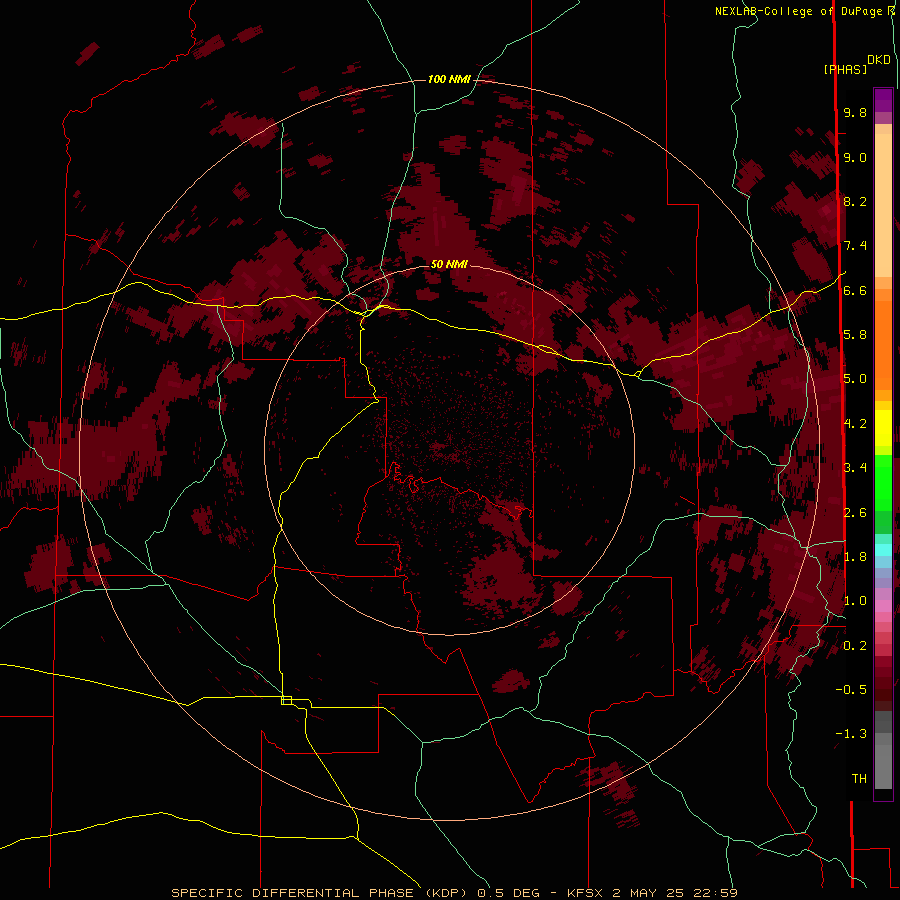The width and height of the screenshot is (900, 900).
Task: Click the [PHAS] label above the color scale
Action: pyautogui.click(x=845, y=69)
